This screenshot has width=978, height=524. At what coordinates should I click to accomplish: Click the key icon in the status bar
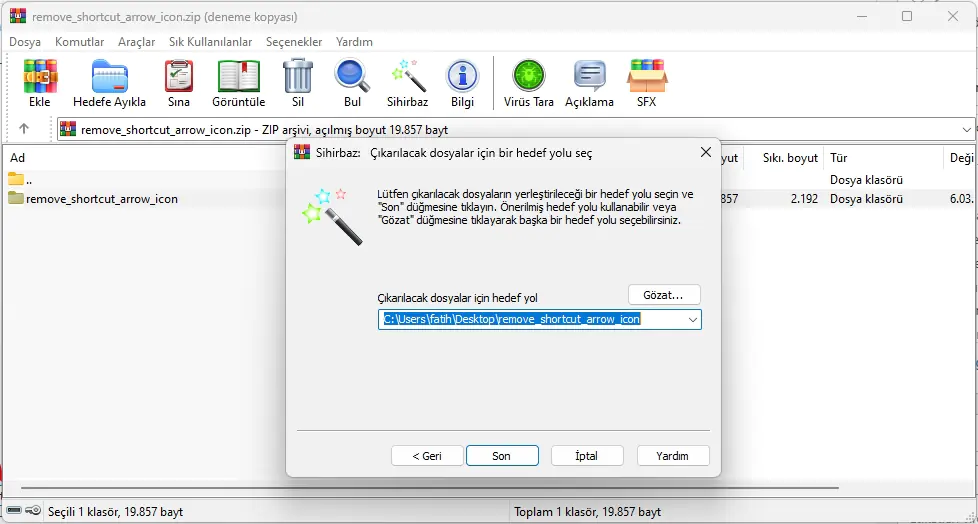click(x=34, y=511)
